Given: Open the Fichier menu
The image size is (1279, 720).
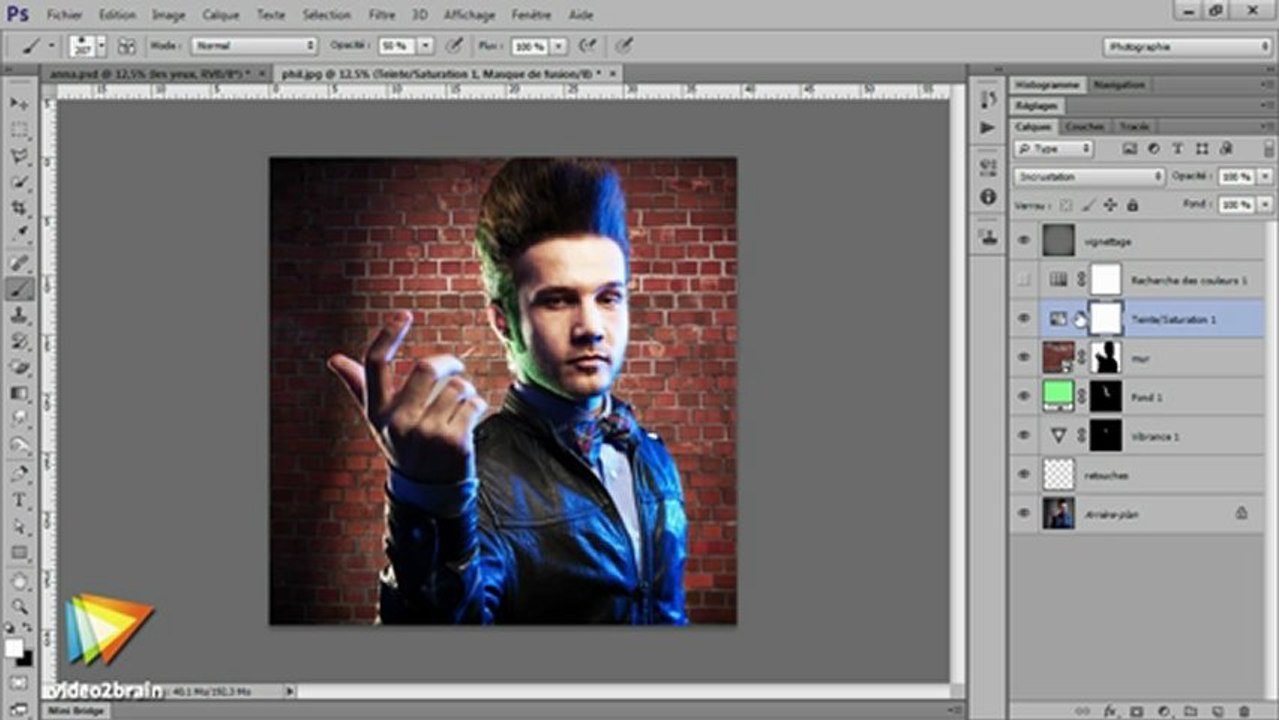Looking at the screenshot, I should tap(65, 15).
